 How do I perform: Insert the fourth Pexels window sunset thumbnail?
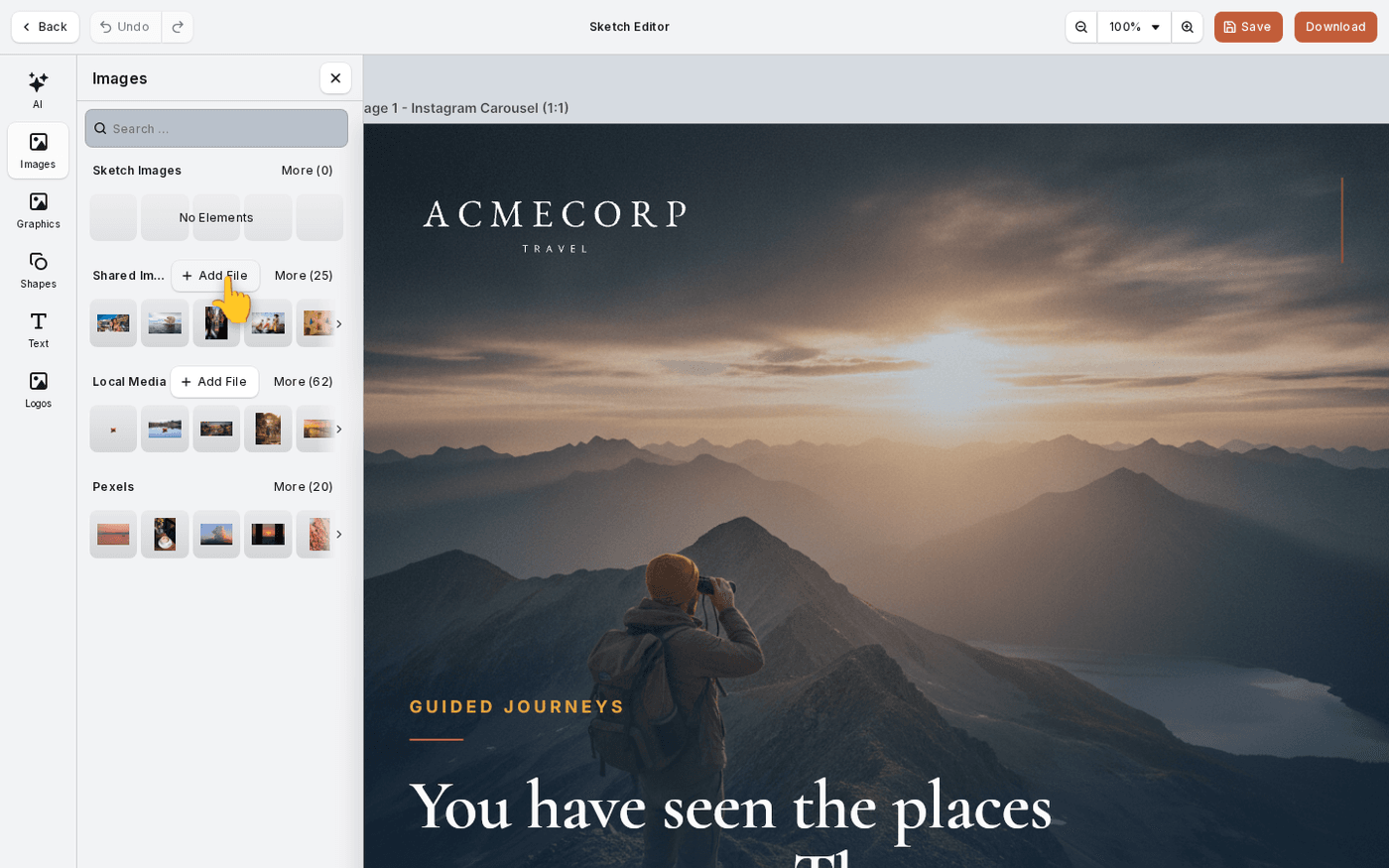[268, 534]
